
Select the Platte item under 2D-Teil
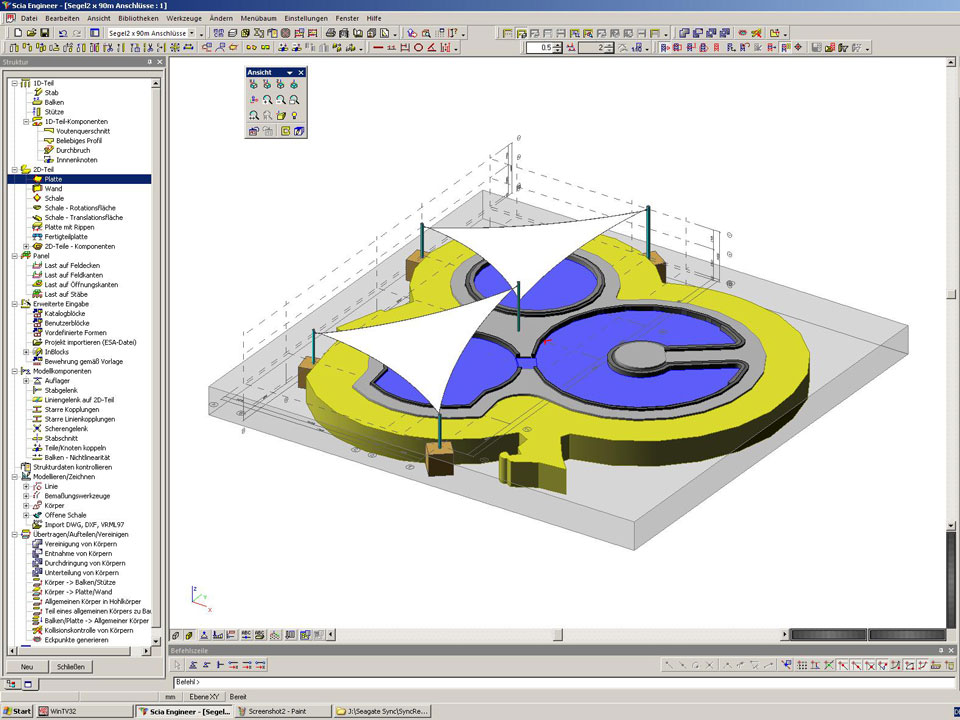point(53,179)
